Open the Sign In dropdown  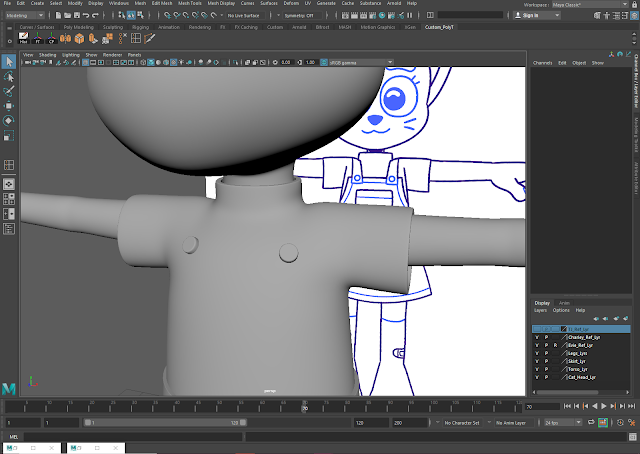coord(536,16)
